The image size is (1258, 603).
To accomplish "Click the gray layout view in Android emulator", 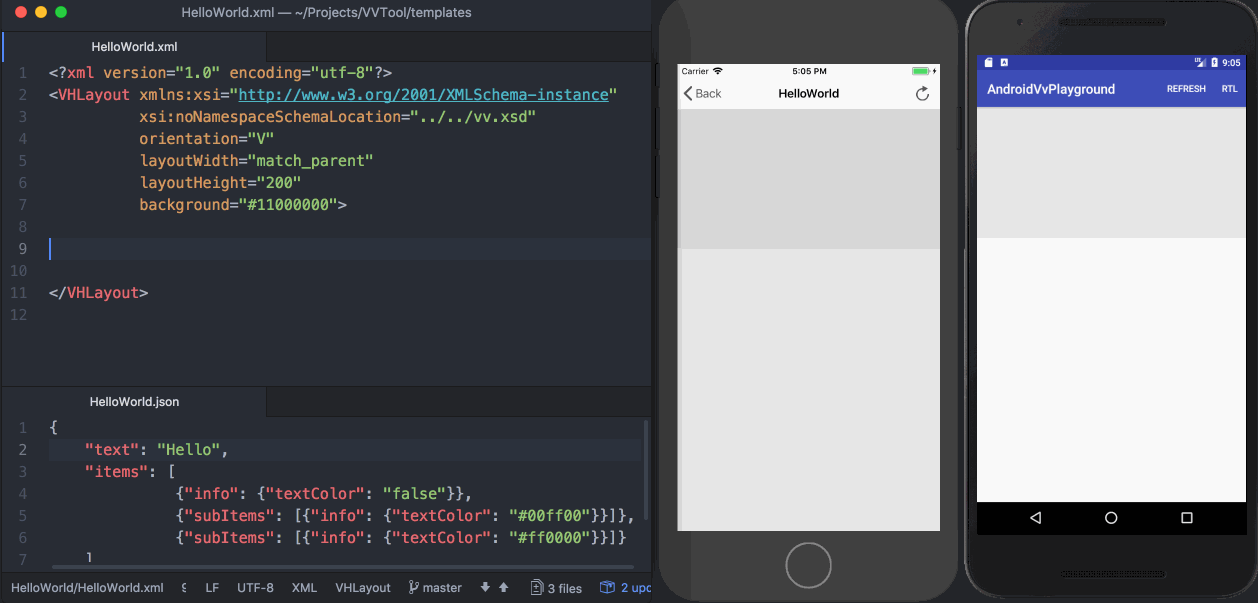I will pyautogui.click(x=1110, y=173).
